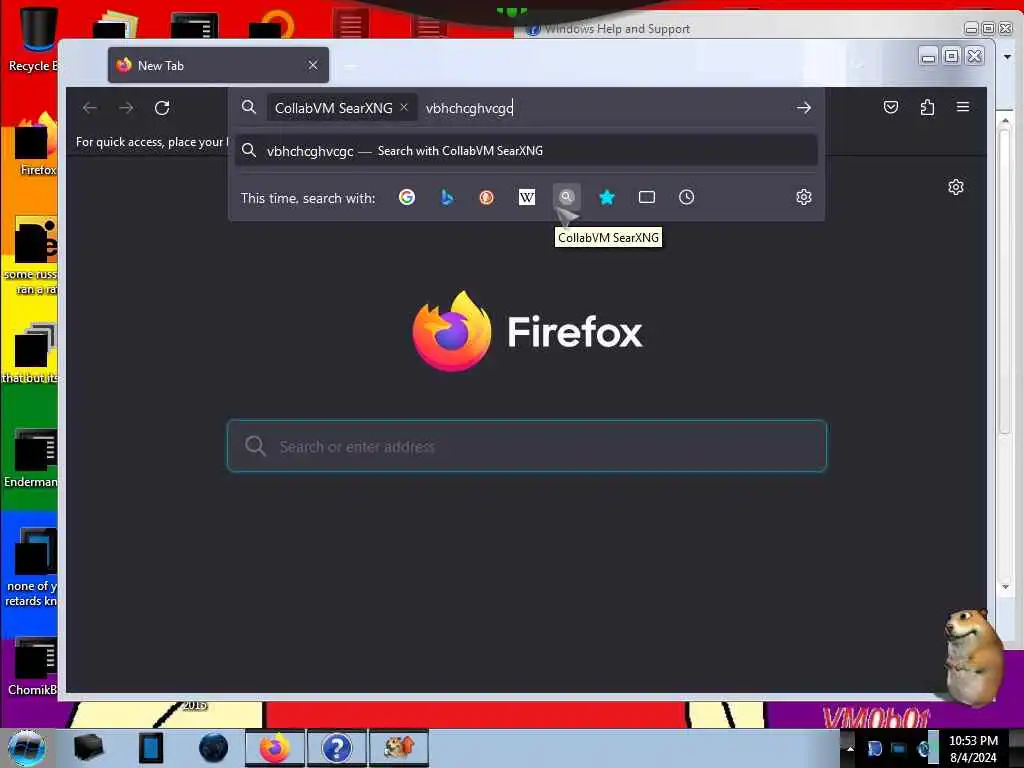Viewport: 1024px width, 768px height.
Task: Click address bar text vbhchcghvcgc
Action: coord(469,108)
